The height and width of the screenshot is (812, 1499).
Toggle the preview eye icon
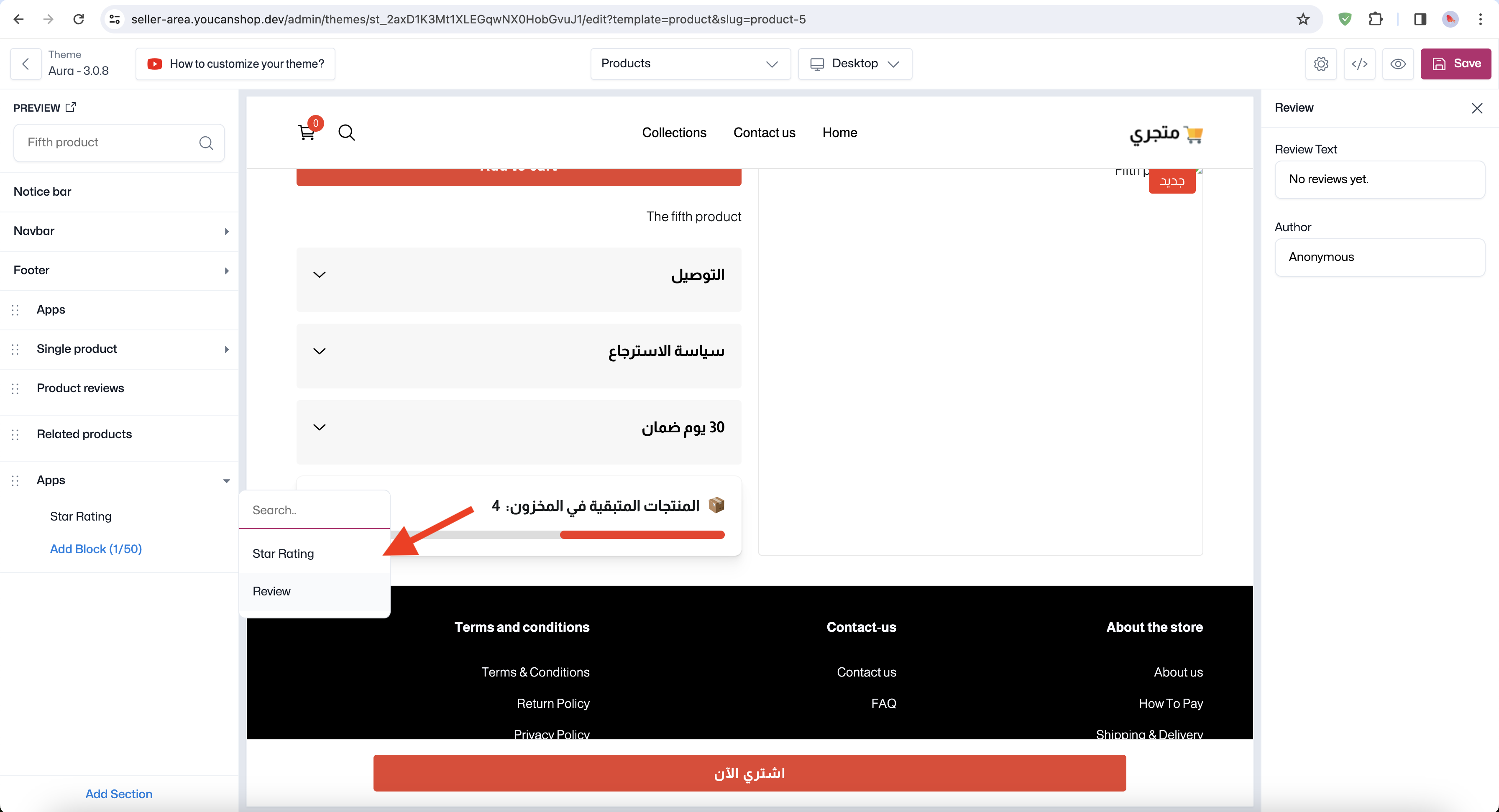point(1398,64)
